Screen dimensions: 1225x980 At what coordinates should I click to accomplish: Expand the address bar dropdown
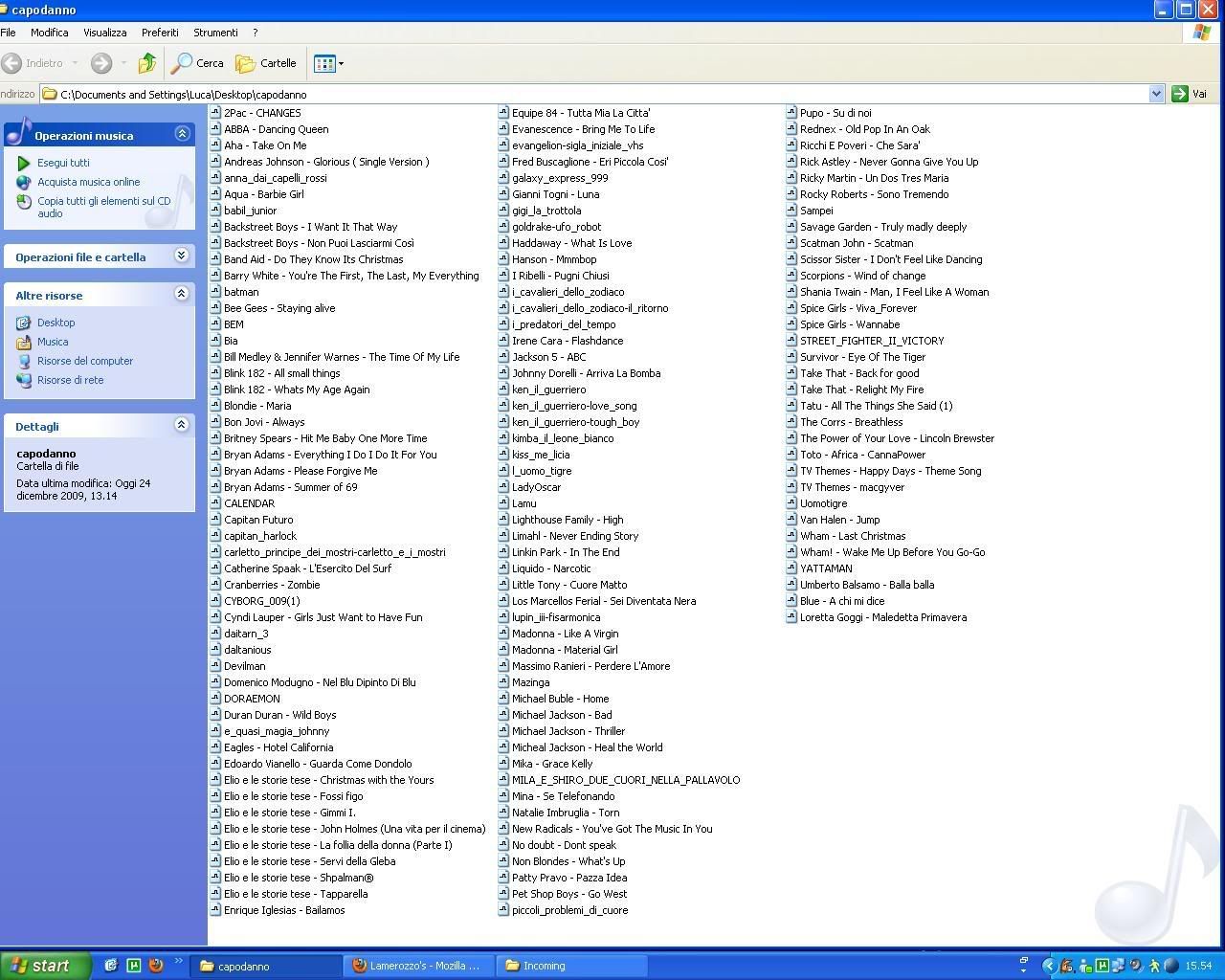[1156, 94]
